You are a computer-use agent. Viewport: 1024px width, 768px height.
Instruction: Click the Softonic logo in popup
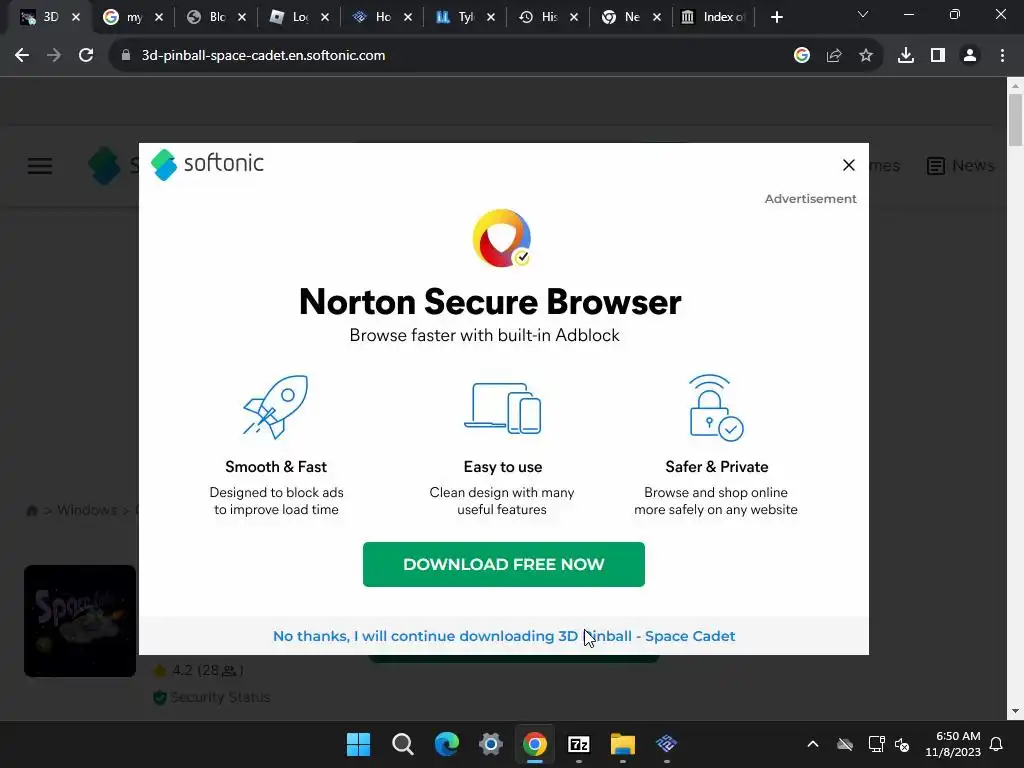(207, 164)
